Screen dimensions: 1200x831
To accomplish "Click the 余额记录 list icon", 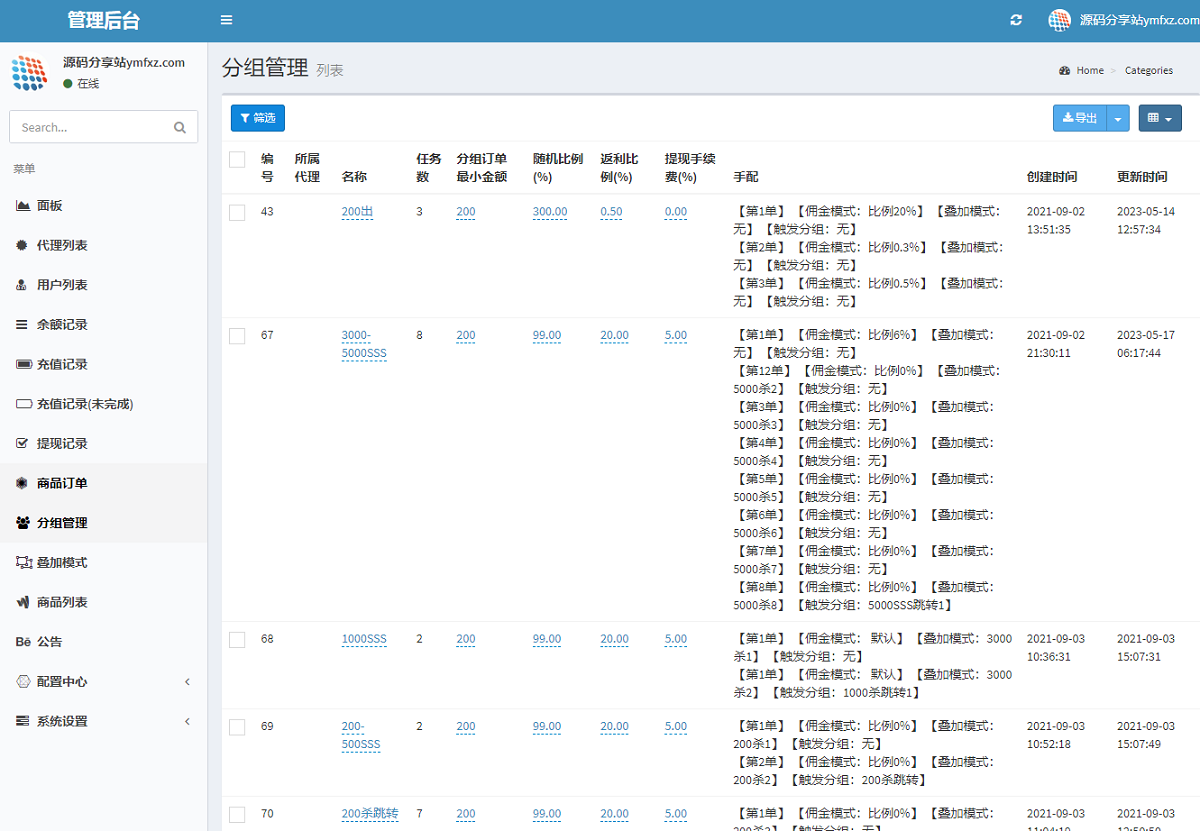I will coord(23,325).
